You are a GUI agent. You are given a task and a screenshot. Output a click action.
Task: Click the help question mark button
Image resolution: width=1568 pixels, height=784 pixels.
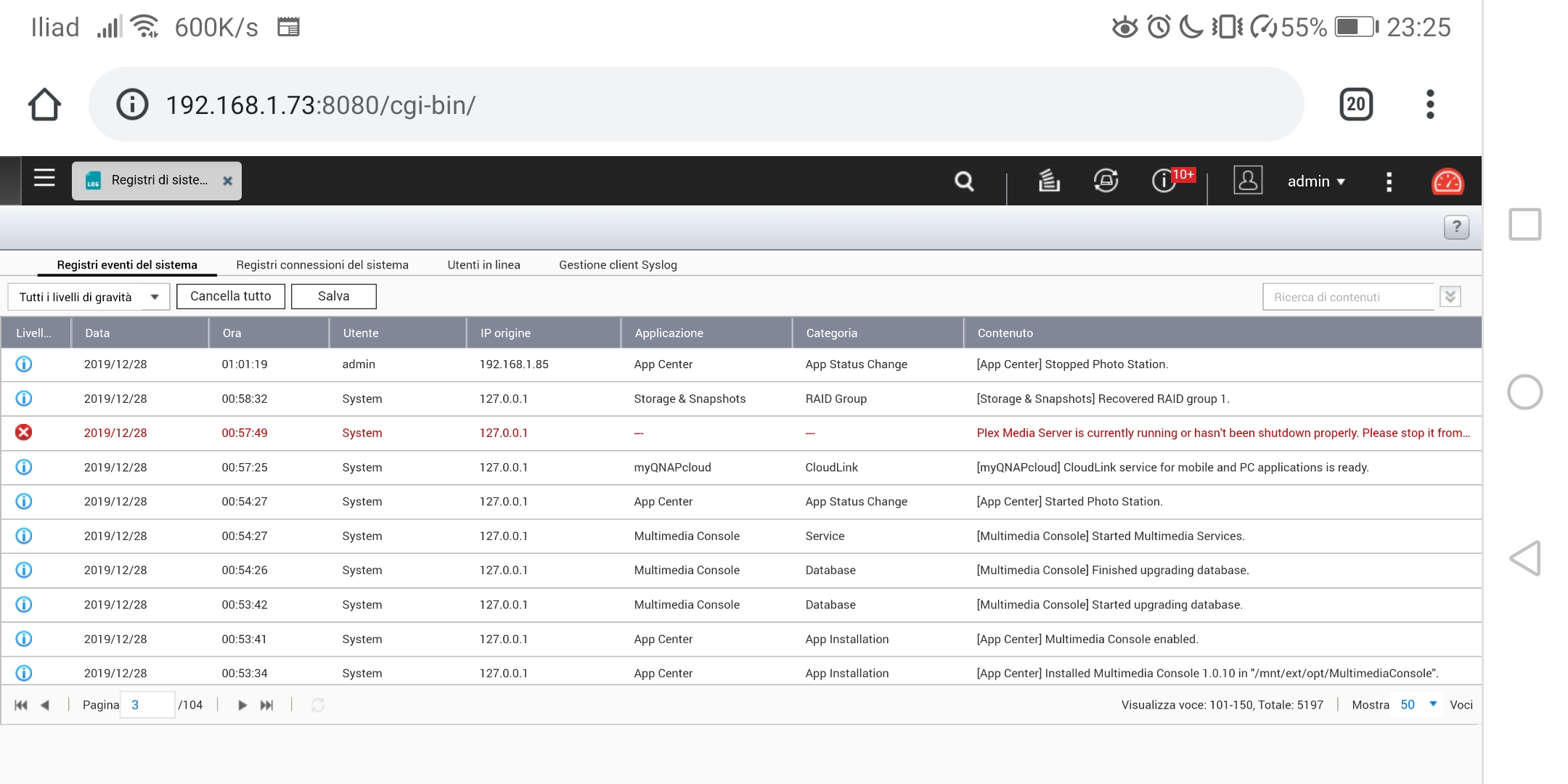(x=1456, y=227)
